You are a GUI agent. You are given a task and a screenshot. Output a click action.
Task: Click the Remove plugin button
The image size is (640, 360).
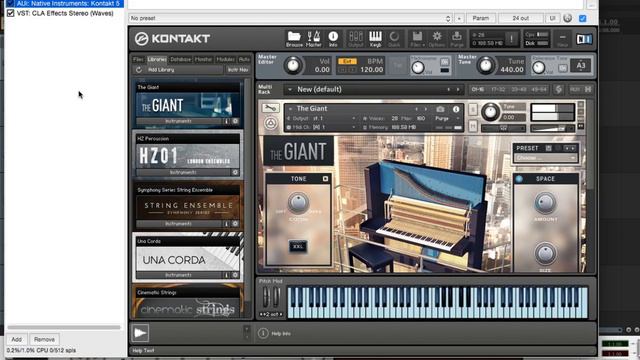click(x=44, y=339)
